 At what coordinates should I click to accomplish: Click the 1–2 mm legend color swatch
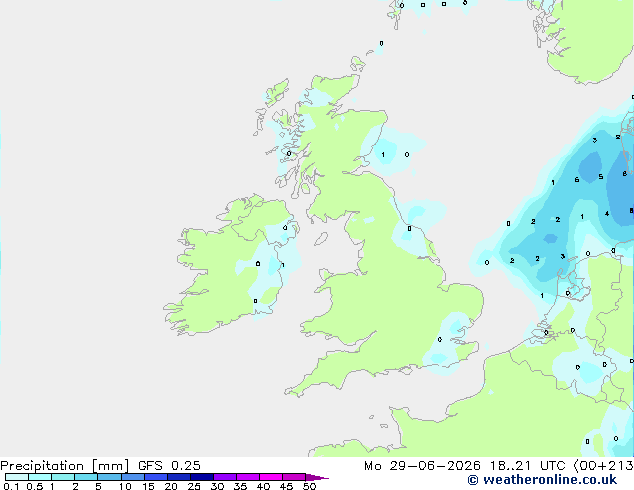coord(63,477)
